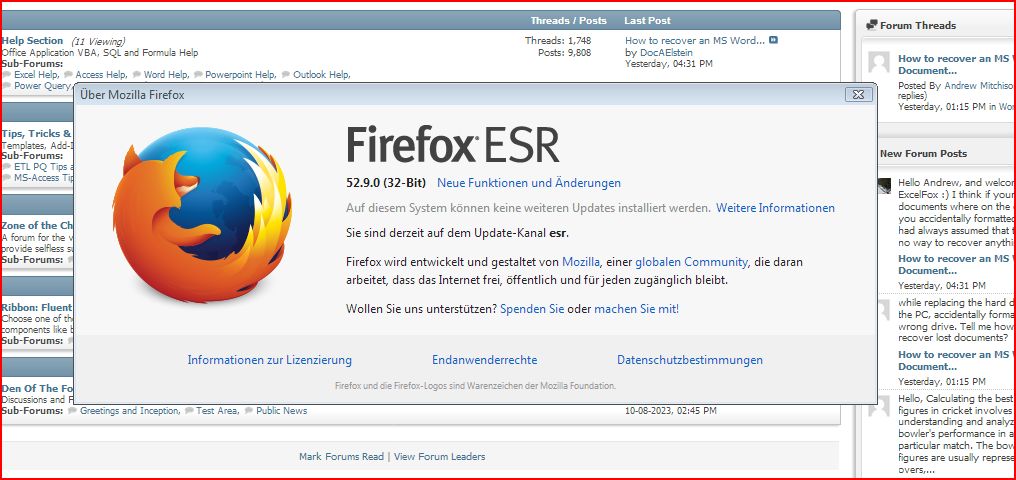Image resolution: width=1016 pixels, height=480 pixels.
Task: Open the ETL PQ Tips sub-forum
Action: [43, 166]
